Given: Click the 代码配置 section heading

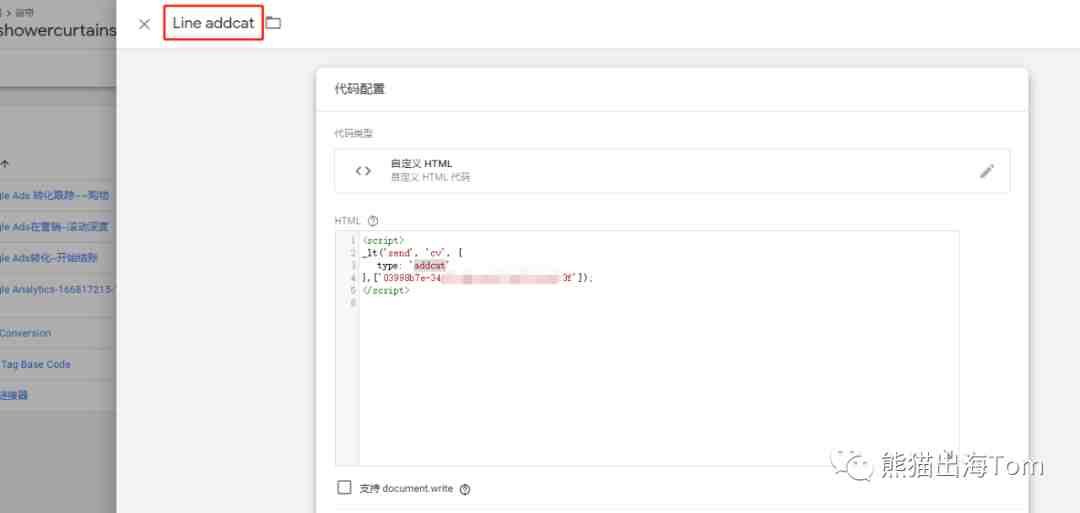Looking at the screenshot, I should (x=360, y=90).
